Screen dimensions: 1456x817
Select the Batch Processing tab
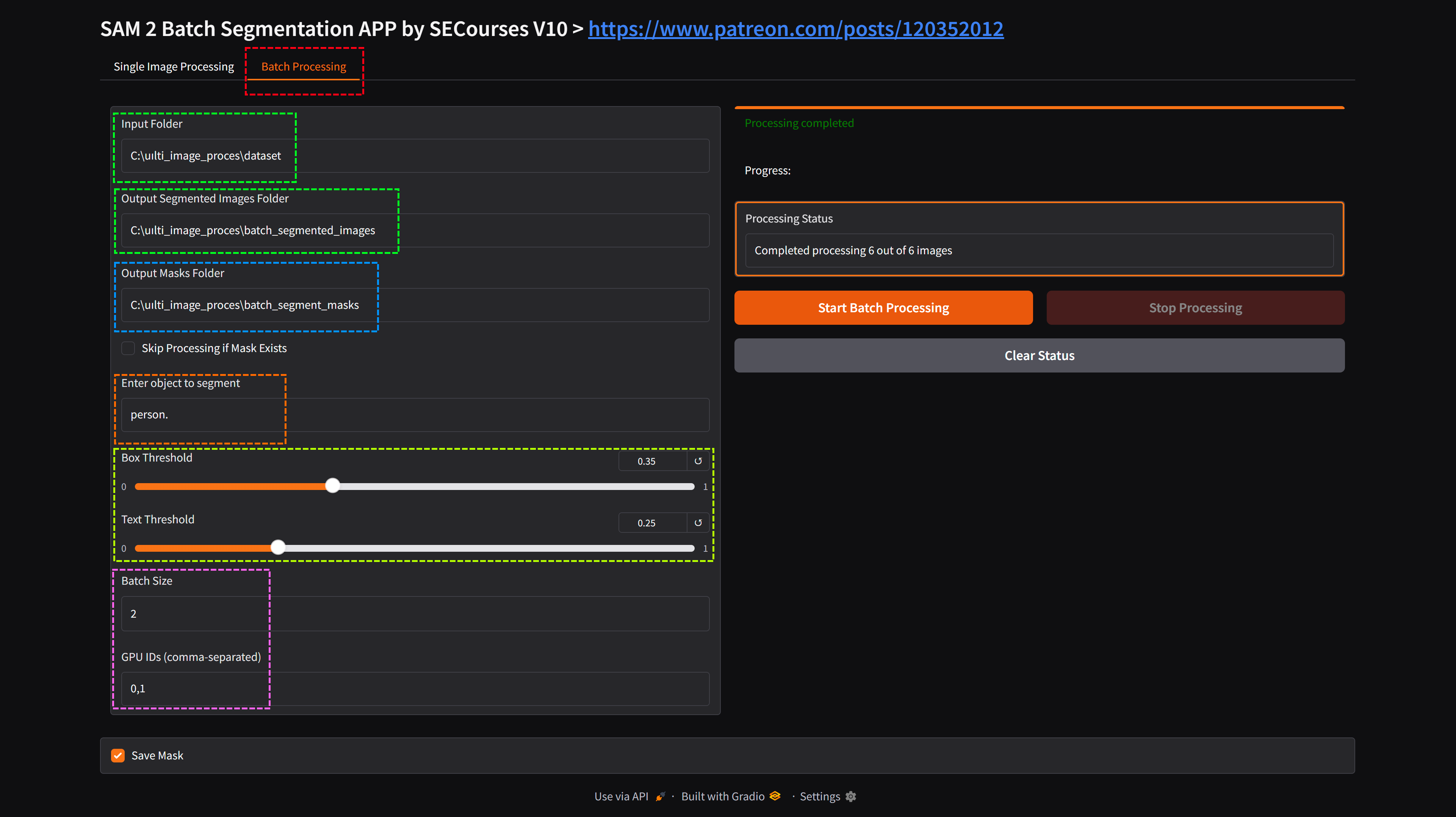coord(304,67)
